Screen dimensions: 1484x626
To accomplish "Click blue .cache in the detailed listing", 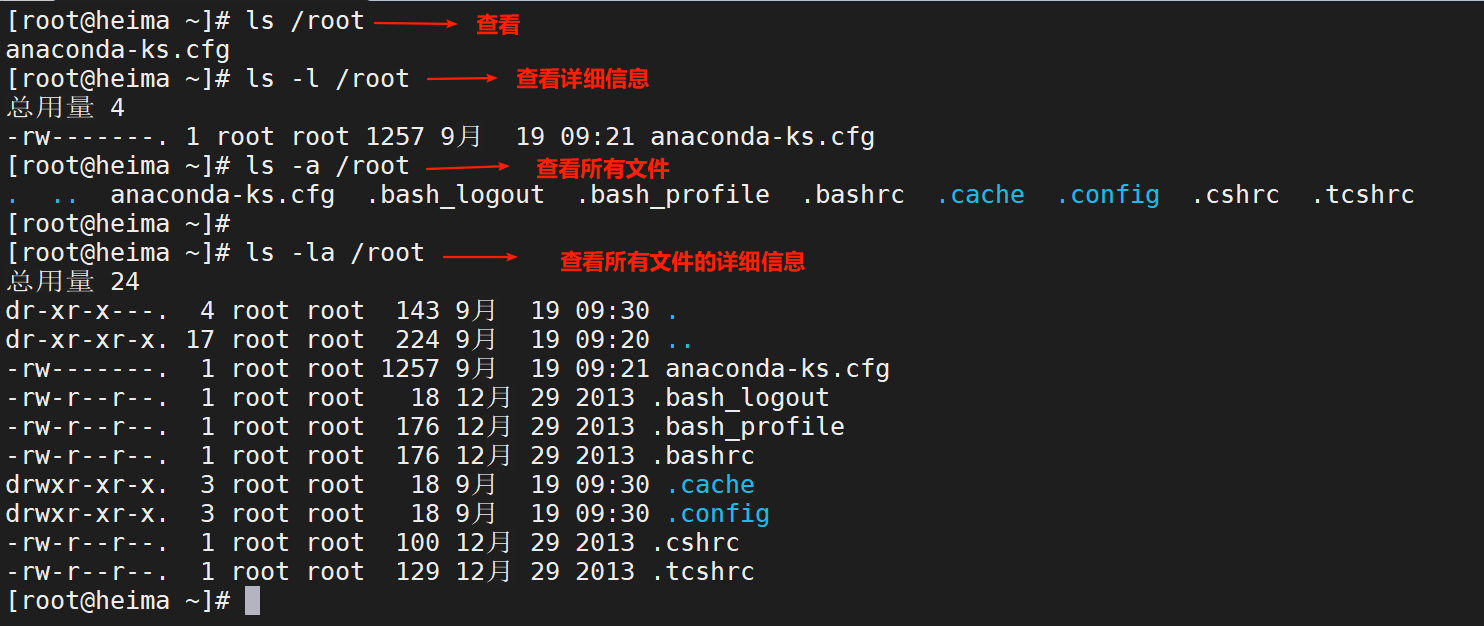I will pyautogui.click(x=710, y=485).
